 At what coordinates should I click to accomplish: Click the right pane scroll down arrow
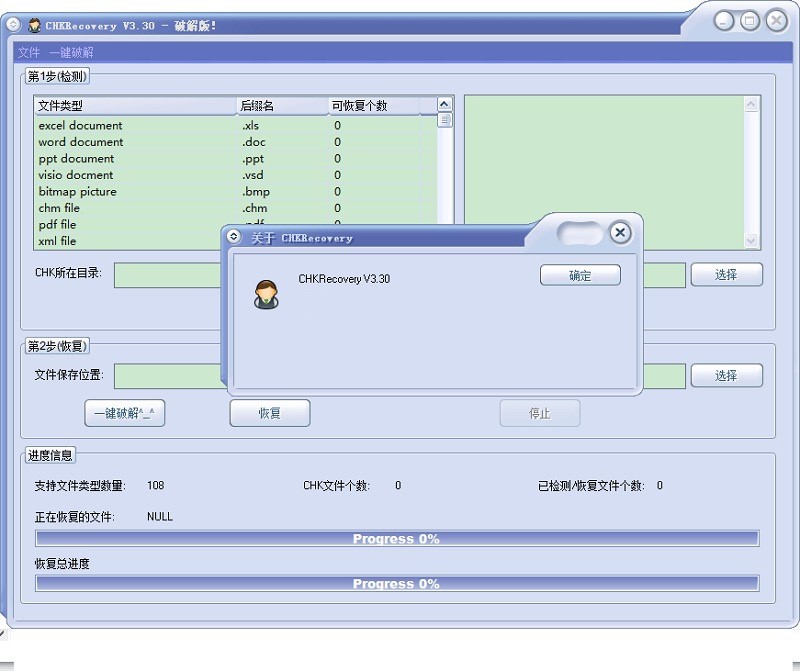[x=751, y=240]
